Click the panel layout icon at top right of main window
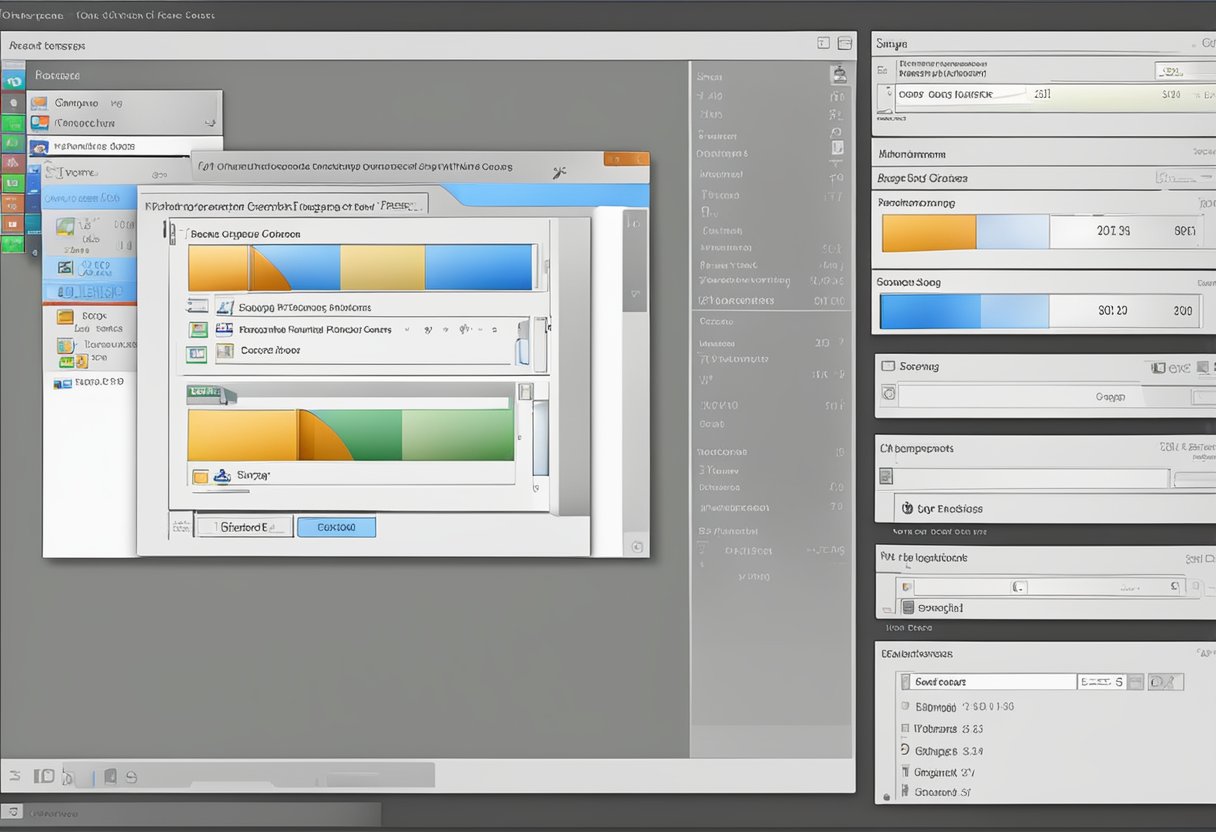This screenshot has width=1216, height=832. (845, 43)
